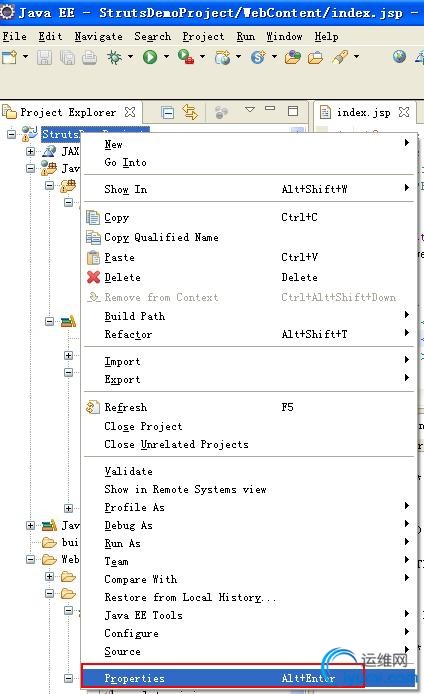This screenshot has height=694, width=424.
Task: Open Project Explorer view menu triangle
Action: [x=250, y=109]
